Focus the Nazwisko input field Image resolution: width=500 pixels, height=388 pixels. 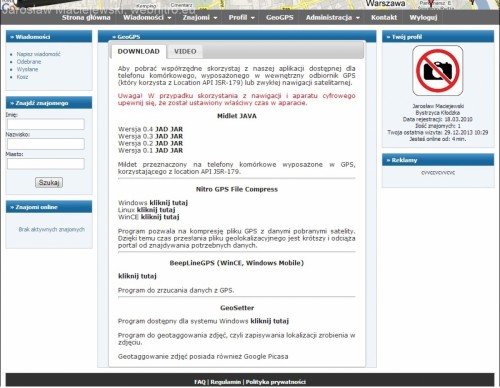pyautogui.click(x=46, y=144)
